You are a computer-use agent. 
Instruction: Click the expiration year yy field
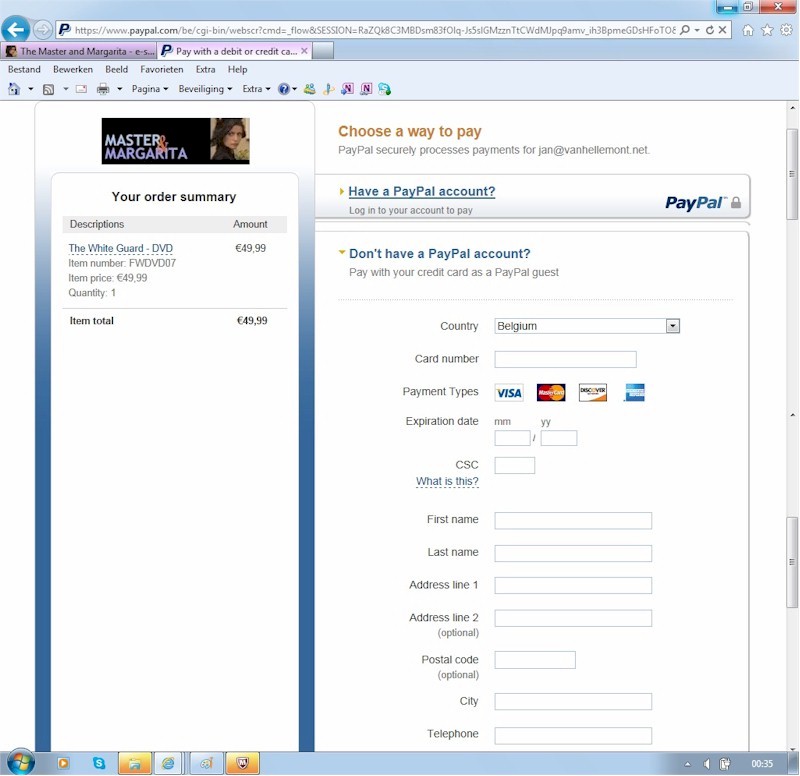pyautogui.click(x=559, y=438)
